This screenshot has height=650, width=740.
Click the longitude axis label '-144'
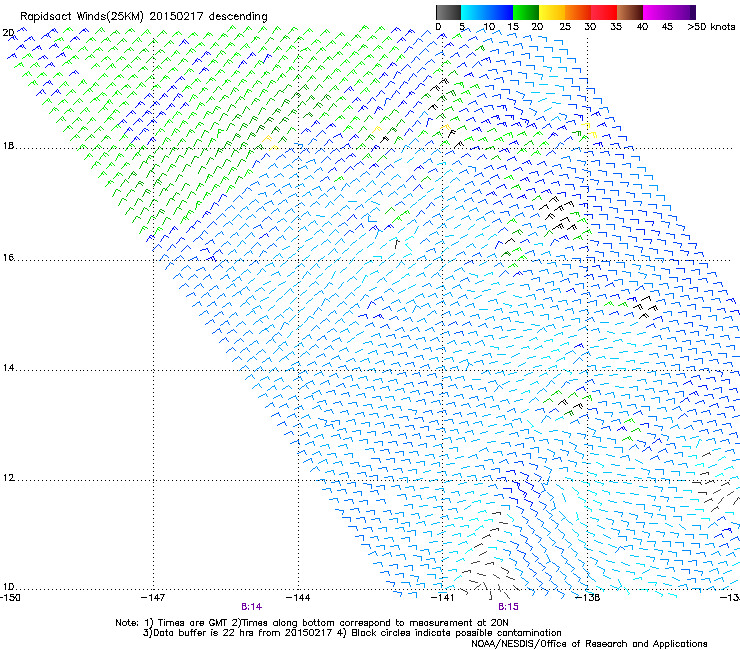tap(298, 598)
